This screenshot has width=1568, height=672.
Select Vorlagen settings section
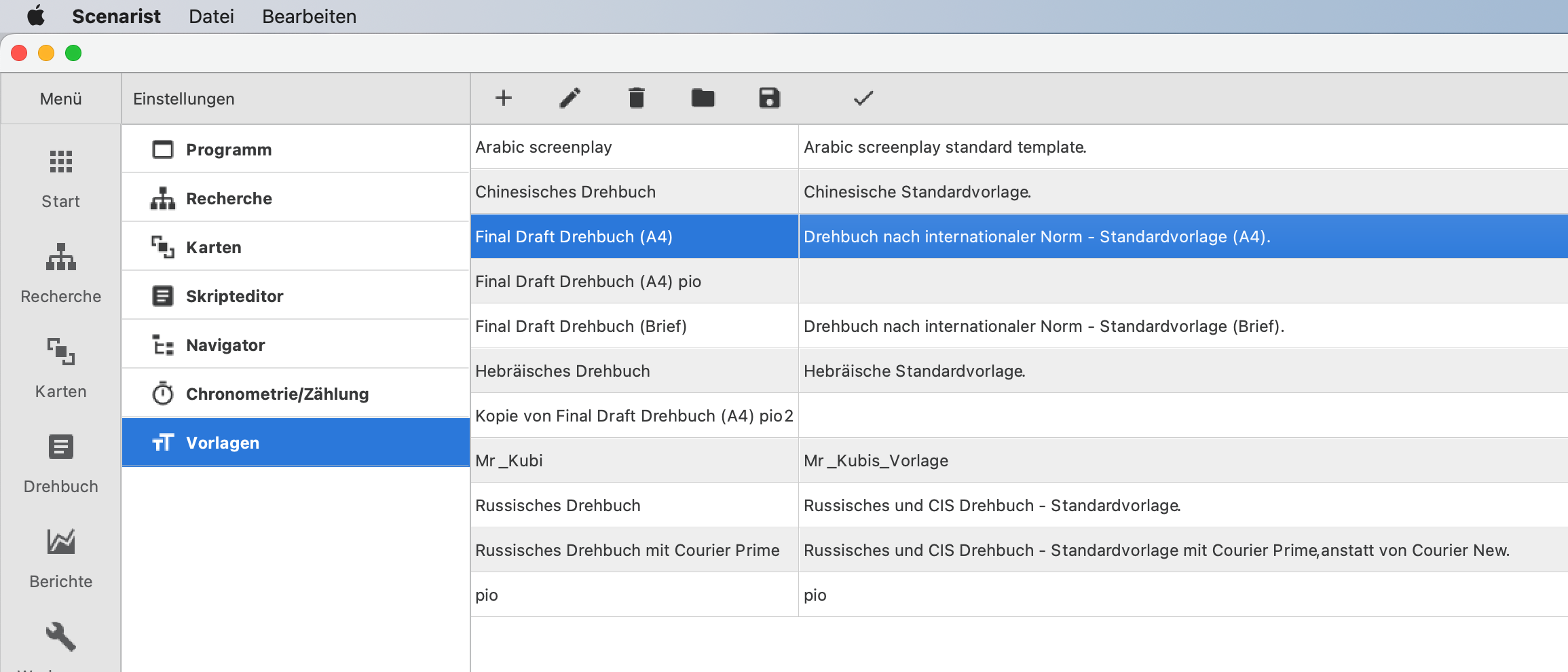coord(296,443)
